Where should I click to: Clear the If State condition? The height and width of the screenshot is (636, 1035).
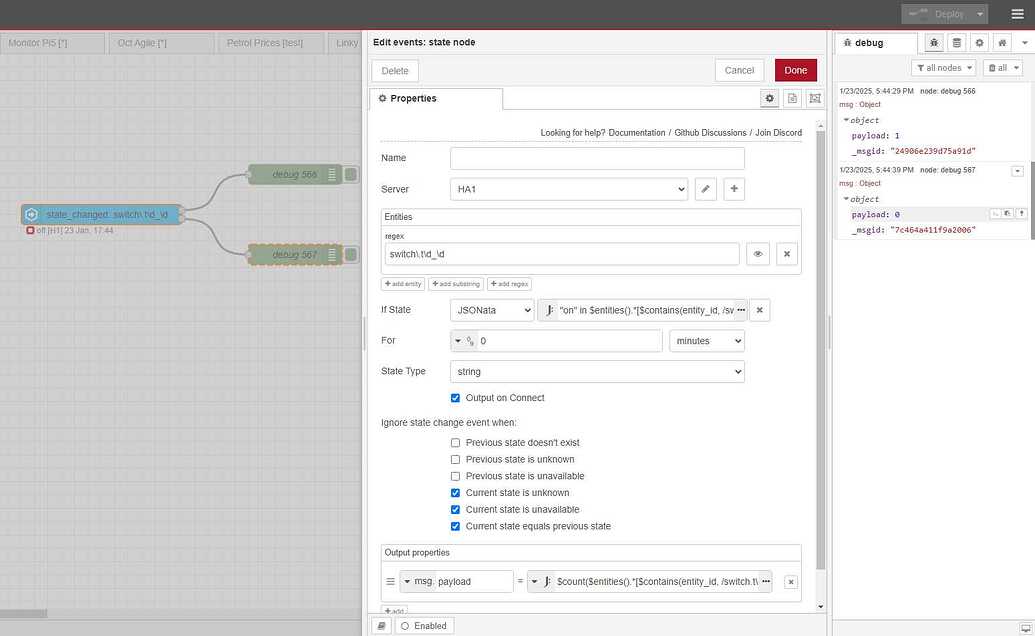(x=760, y=310)
